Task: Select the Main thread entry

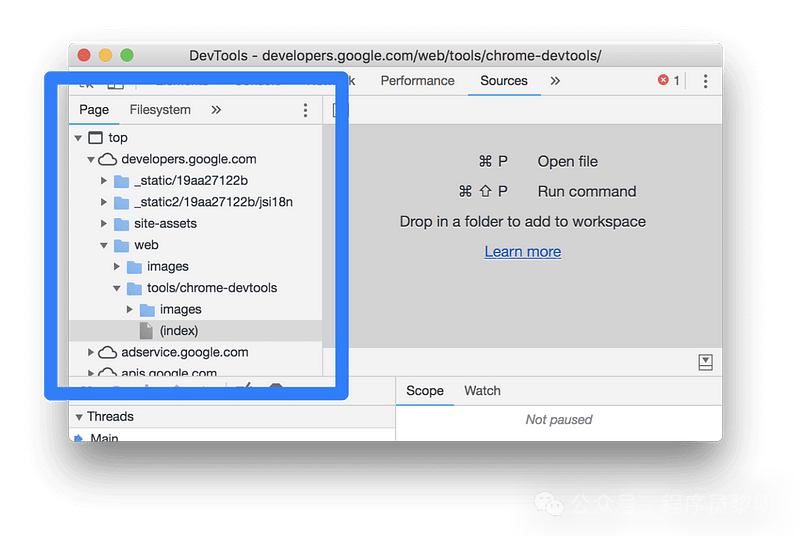Action: [104, 437]
